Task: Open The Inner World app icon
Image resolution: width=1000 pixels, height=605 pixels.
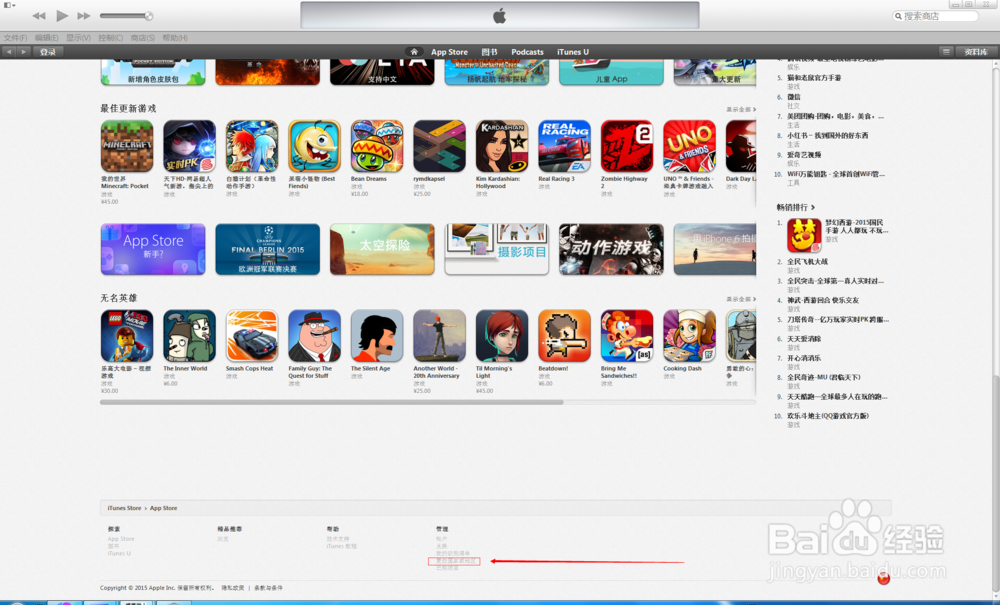Action: pos(189,336)
